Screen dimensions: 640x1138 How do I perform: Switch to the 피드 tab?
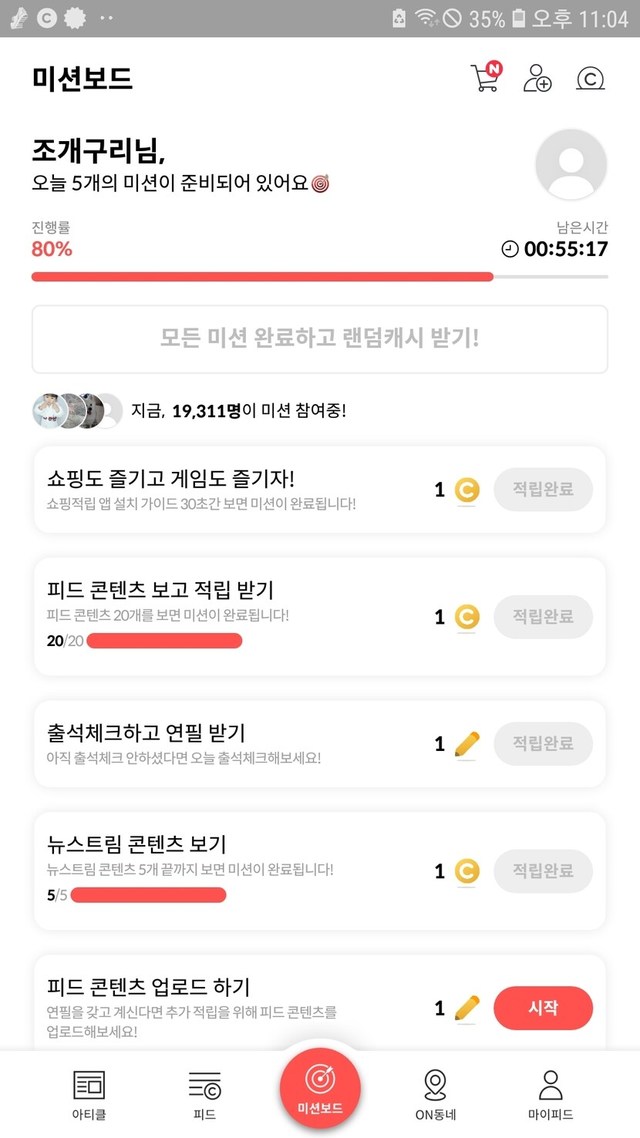pyautogui.click(x=204, y=1093)
